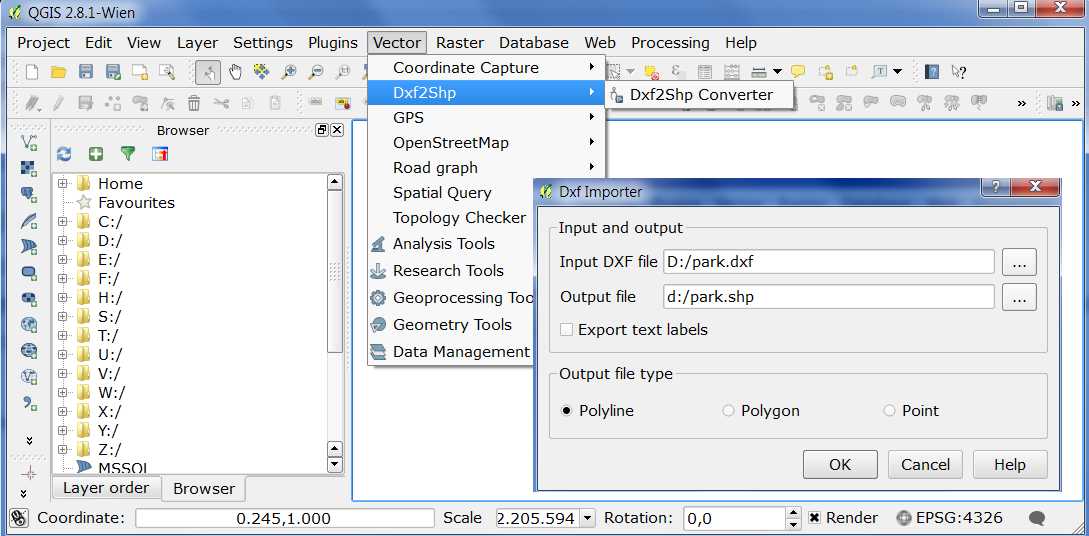This screenshot has width=1089, height=536.
Task: Open the text annotation dropdown arrow
Action: coord(897,72)
